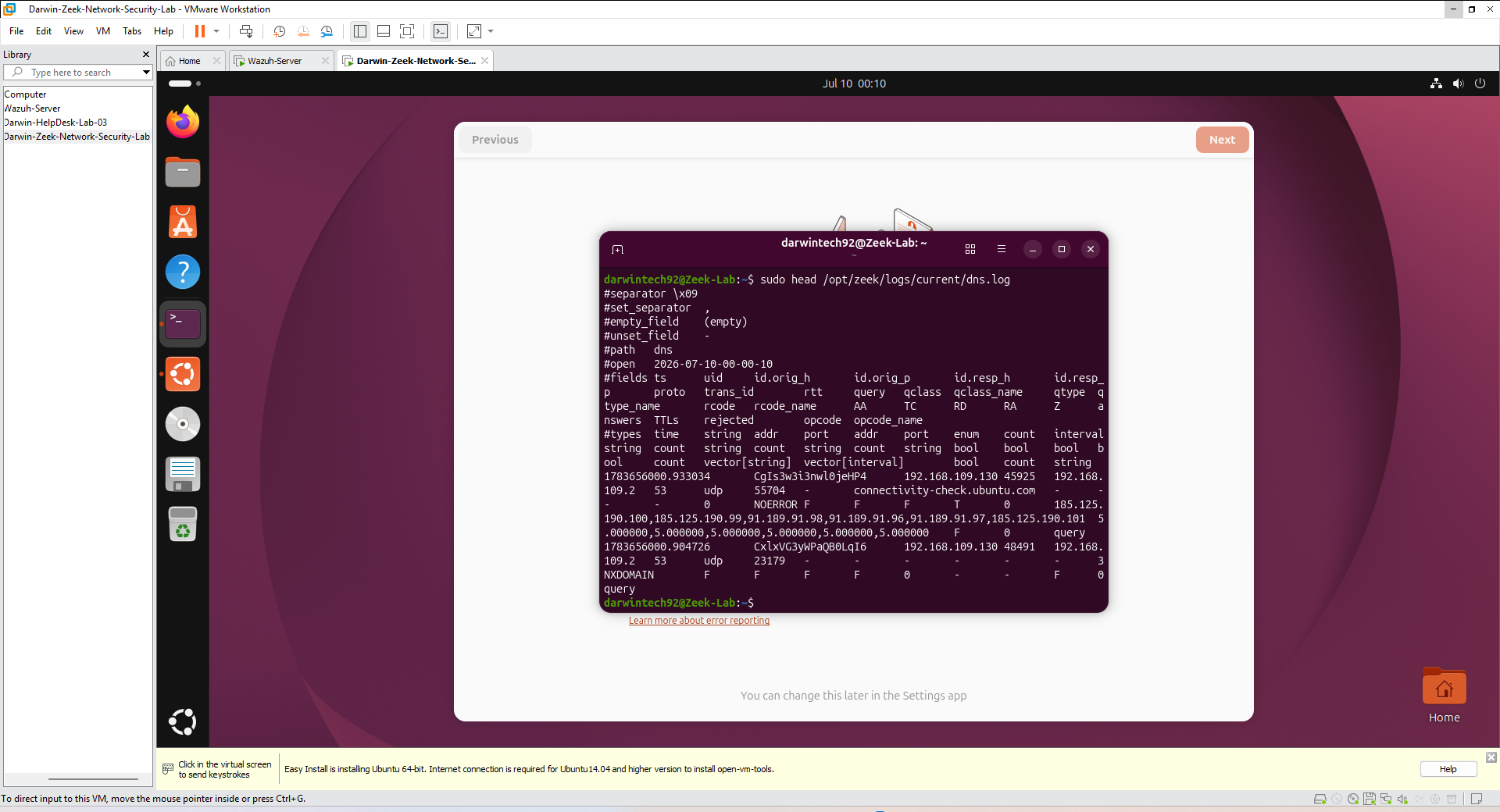Open the Trash in the dock
Viewport: 1500px width, 812px height.
[x=183, y=524]
